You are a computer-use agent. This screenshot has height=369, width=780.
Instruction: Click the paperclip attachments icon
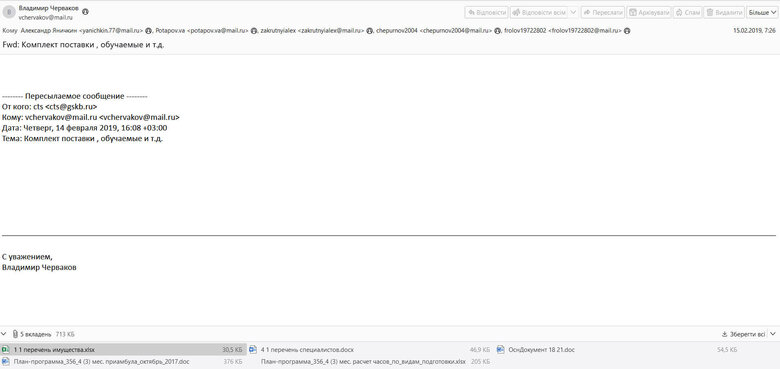15,334
